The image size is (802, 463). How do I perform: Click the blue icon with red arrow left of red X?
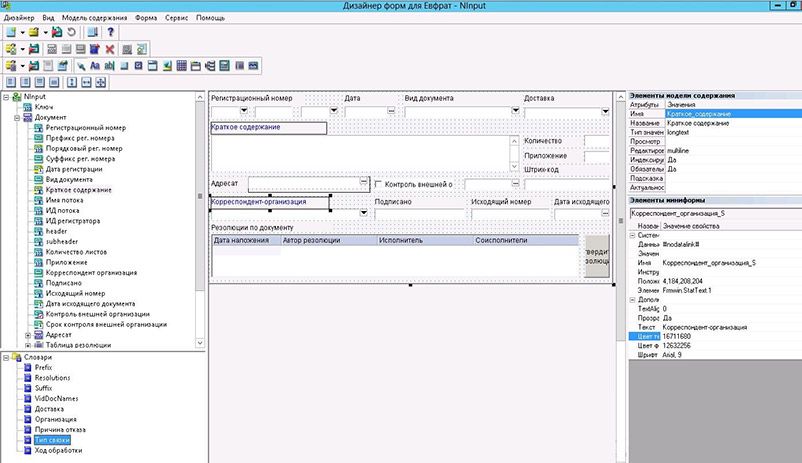95,49
